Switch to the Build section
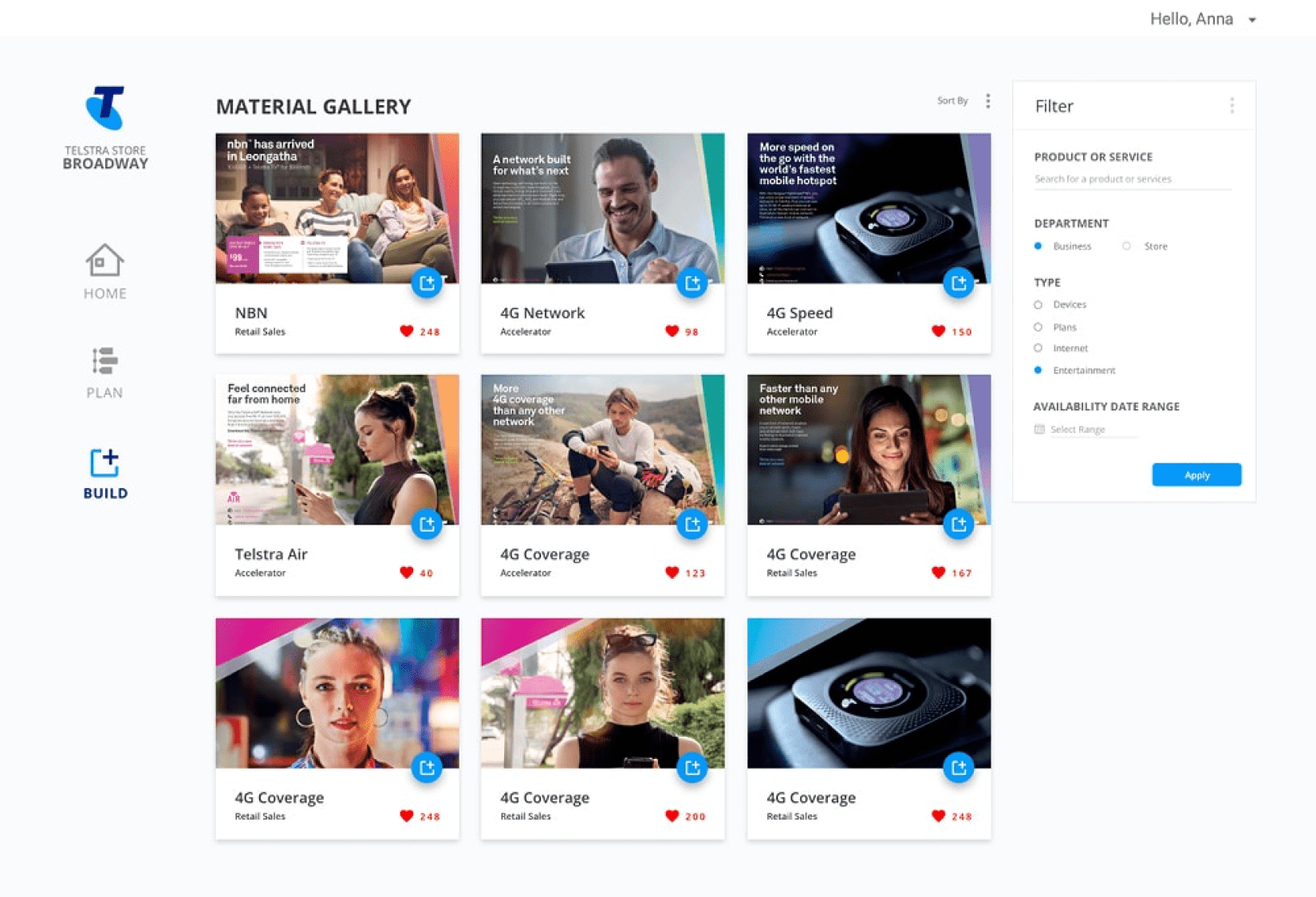The height and width of the screenshot is (897, 1316). 104,474
